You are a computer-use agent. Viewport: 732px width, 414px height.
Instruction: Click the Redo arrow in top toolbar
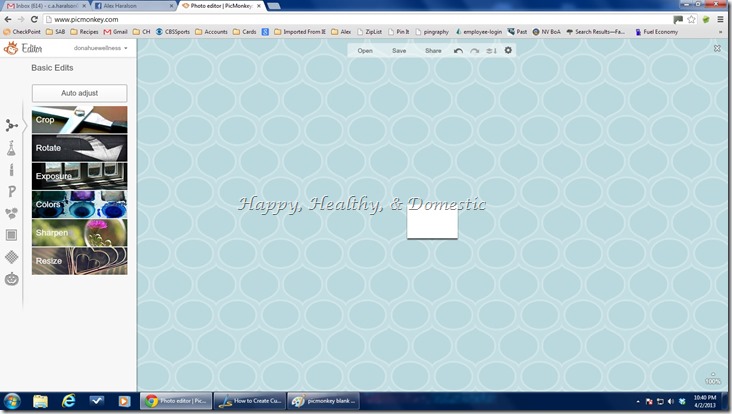pos(475,50)
